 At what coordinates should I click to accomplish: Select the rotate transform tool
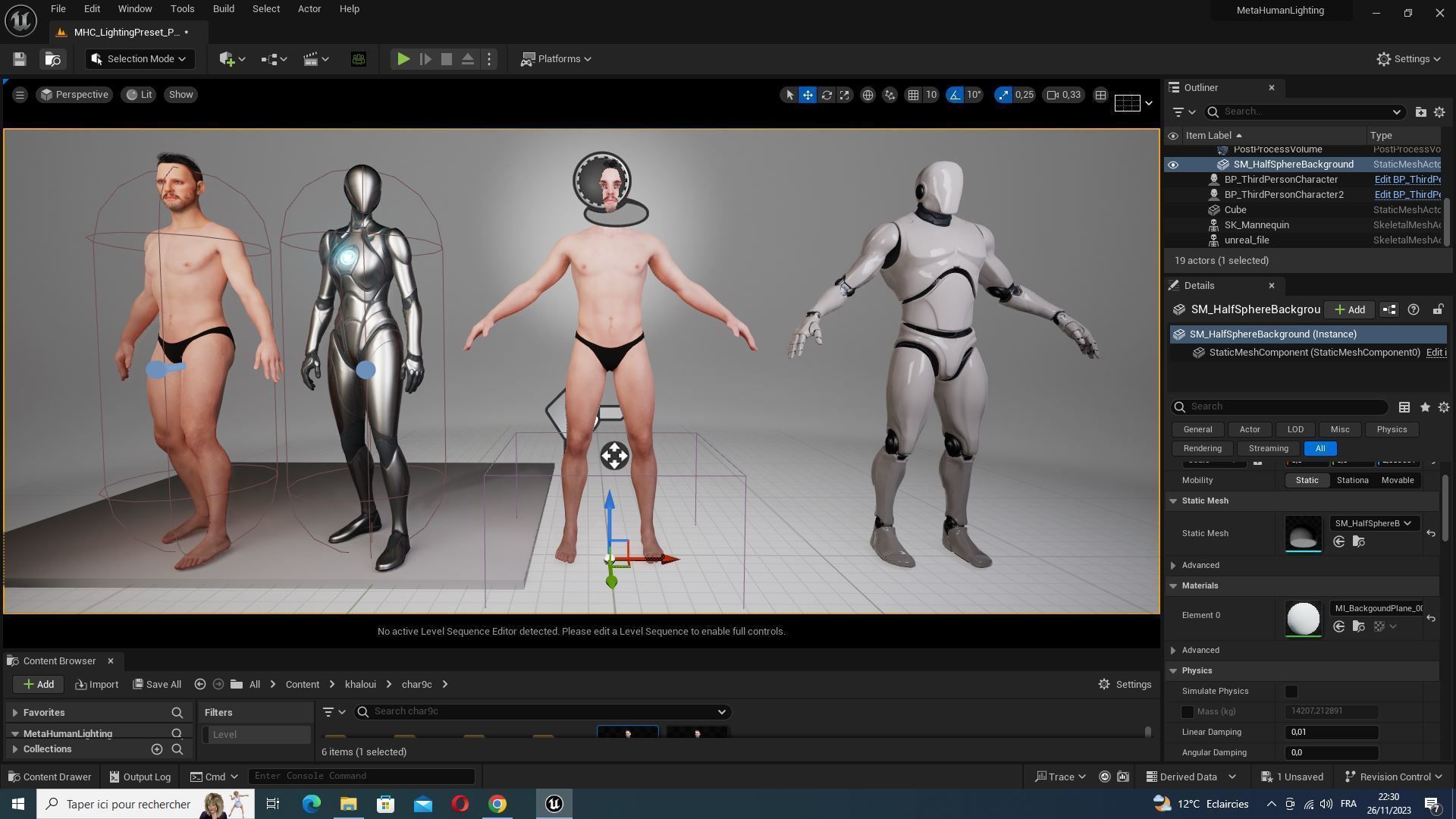[827, 95]
